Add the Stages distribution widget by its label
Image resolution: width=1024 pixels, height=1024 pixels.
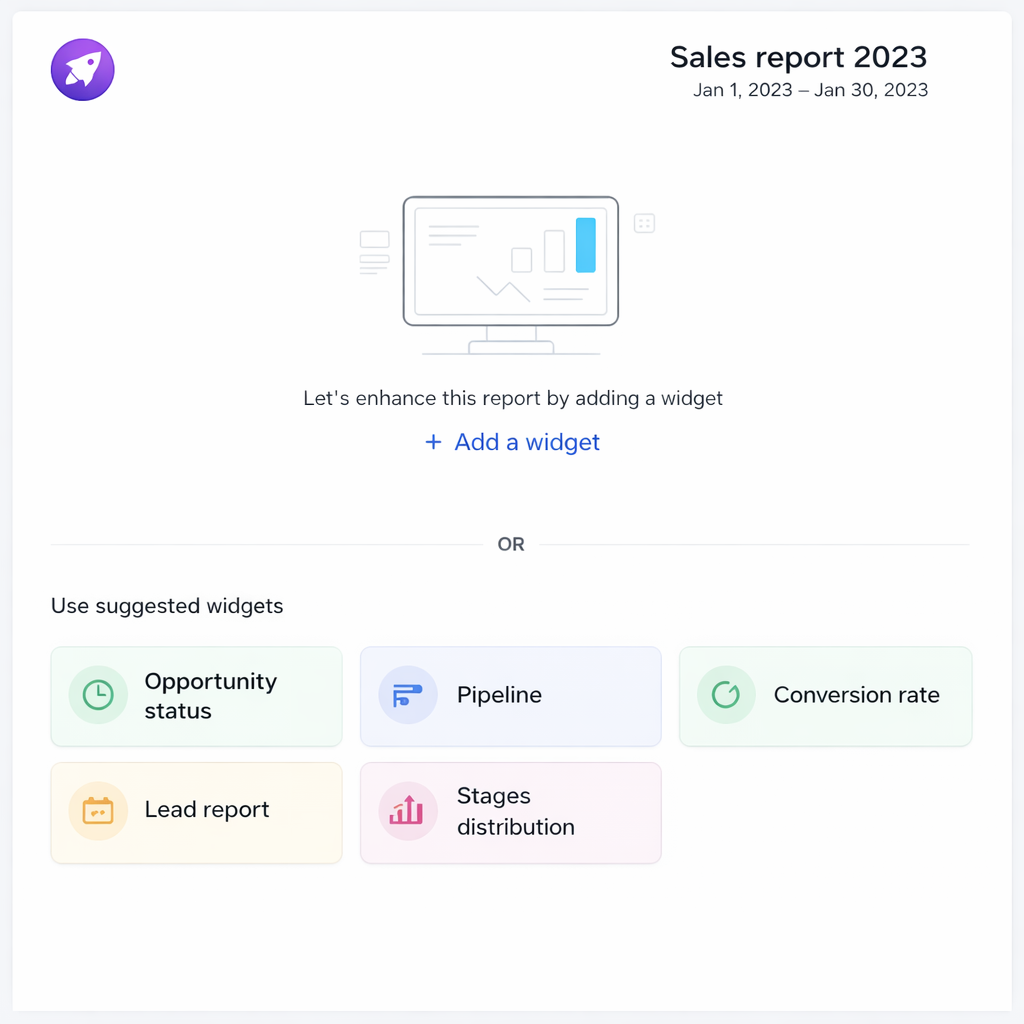click(515, 811)
